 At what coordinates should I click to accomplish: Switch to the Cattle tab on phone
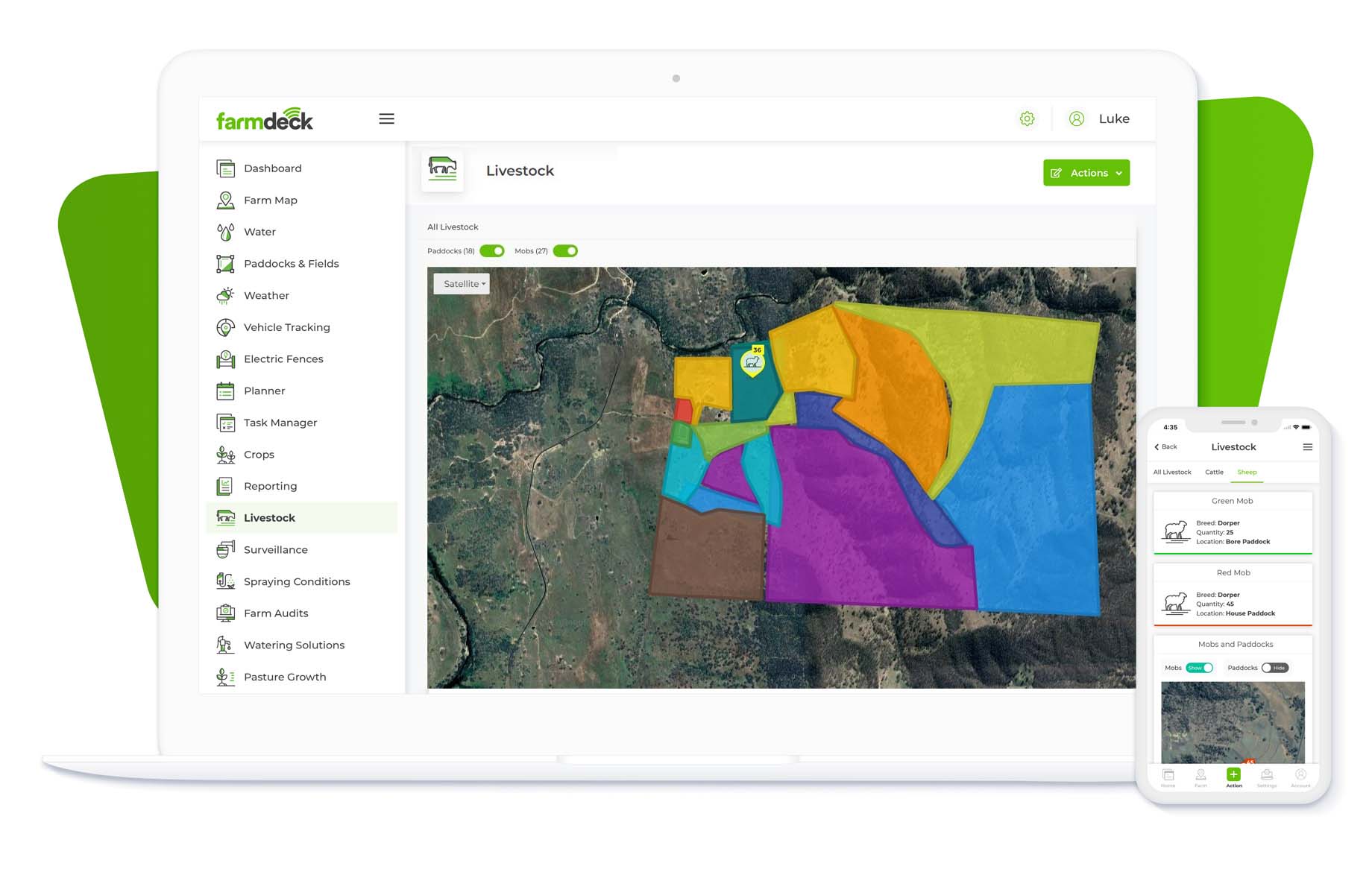(1214, 473)
